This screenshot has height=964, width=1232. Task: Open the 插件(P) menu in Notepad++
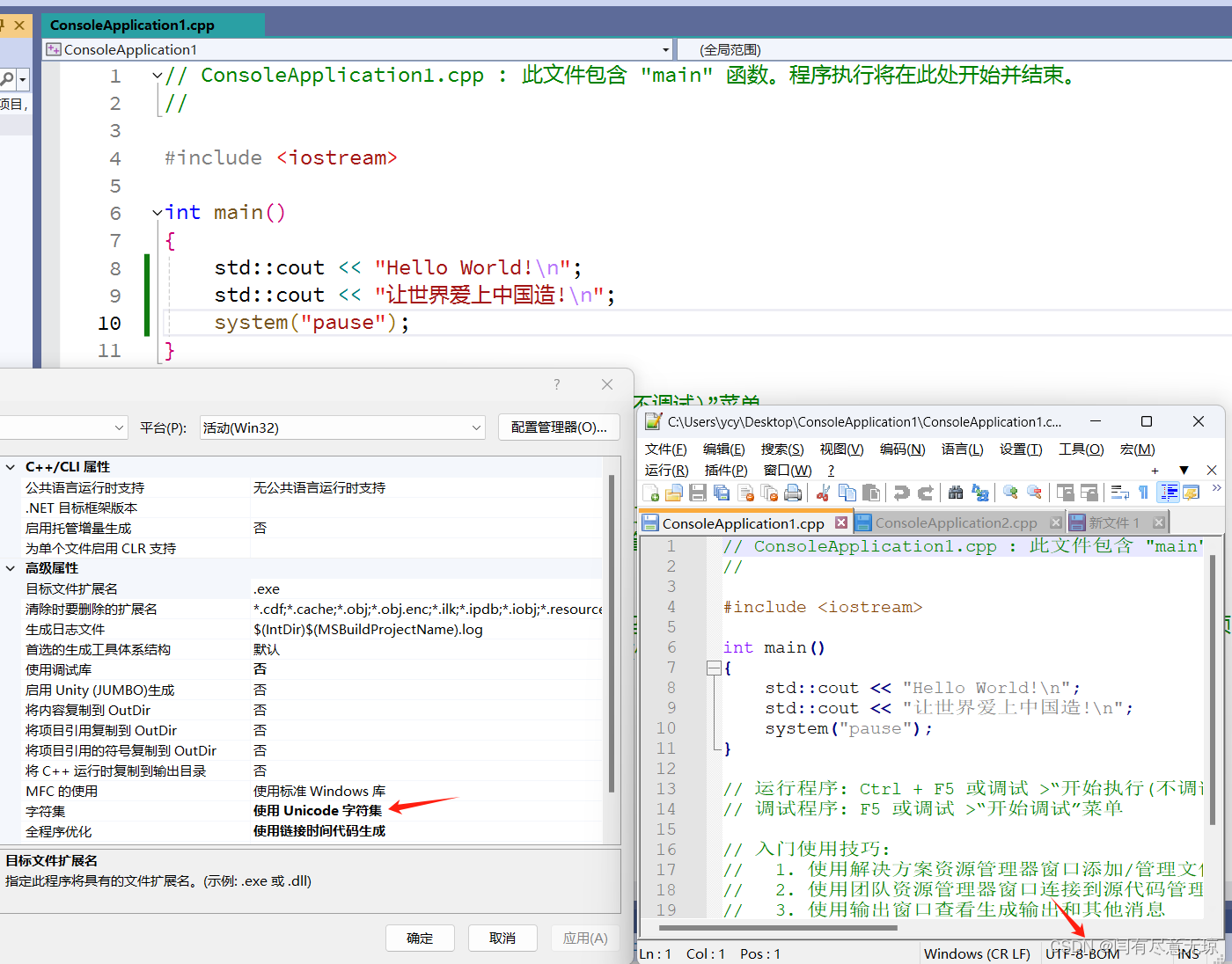coord(725,470)
